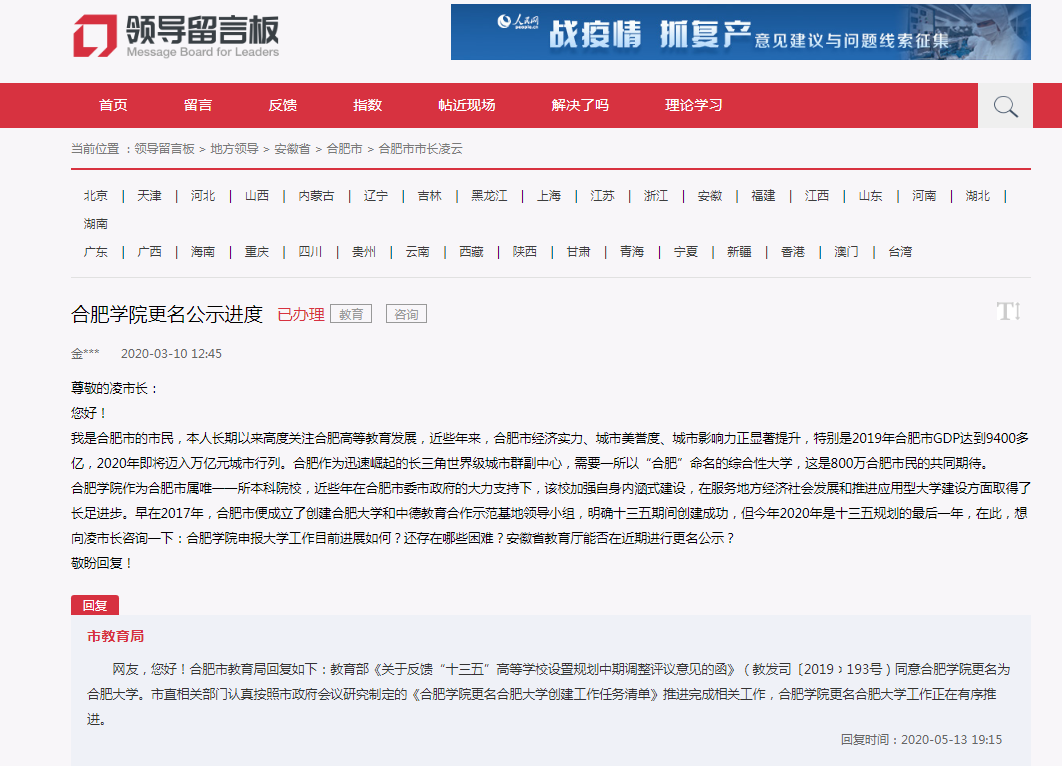Select 天津 in province list

150,196
